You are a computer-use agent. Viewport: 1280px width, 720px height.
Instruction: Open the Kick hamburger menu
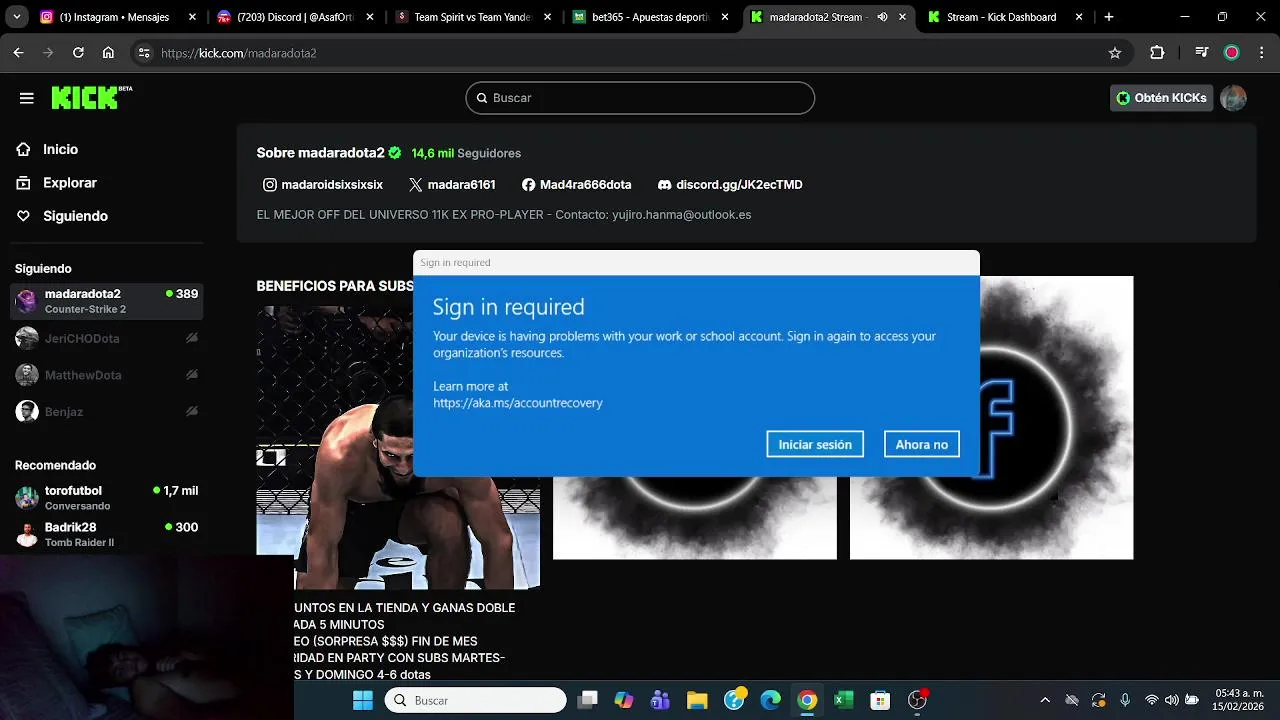point(27,98)
